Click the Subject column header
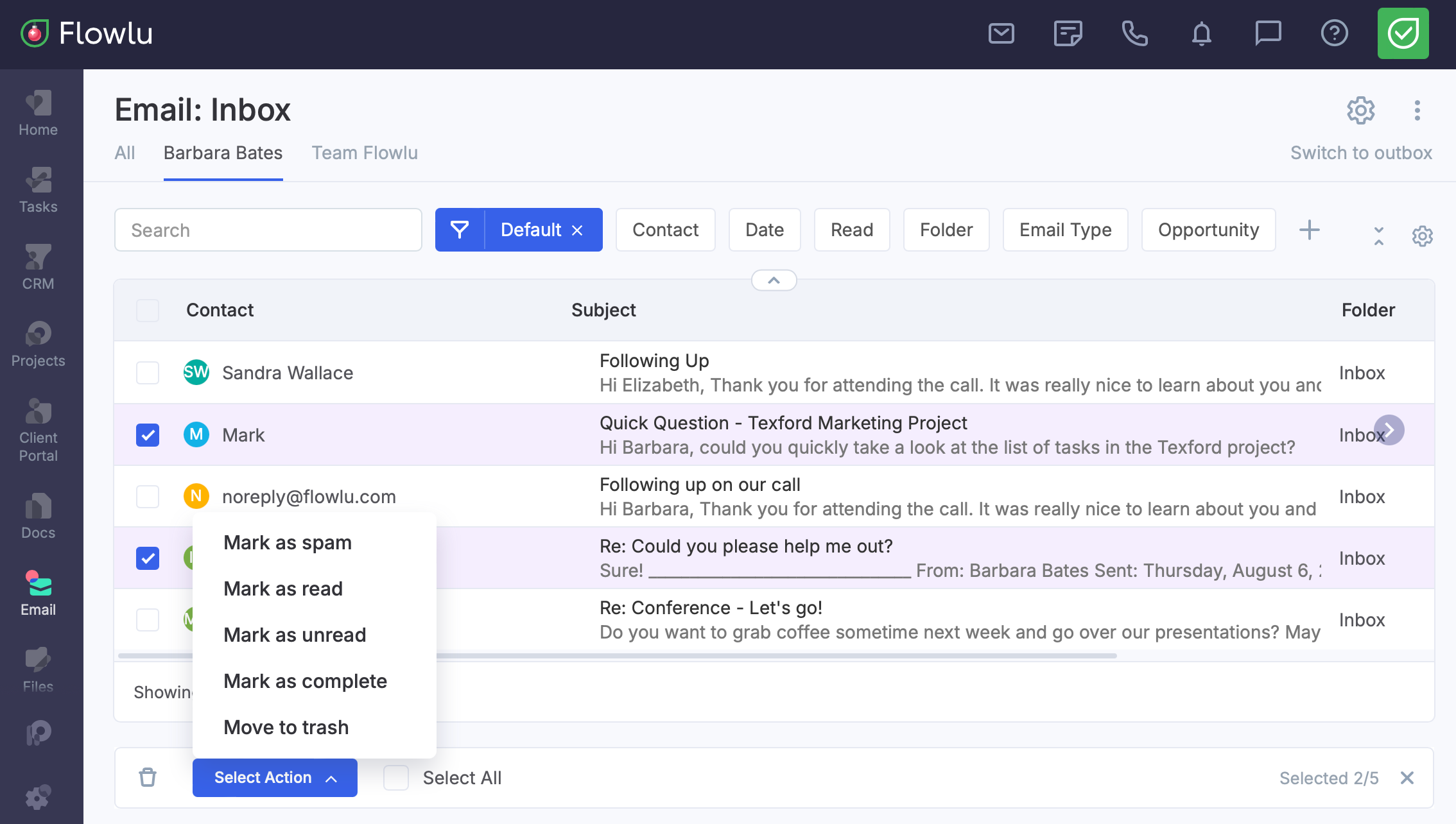 [x=603, y=310]
